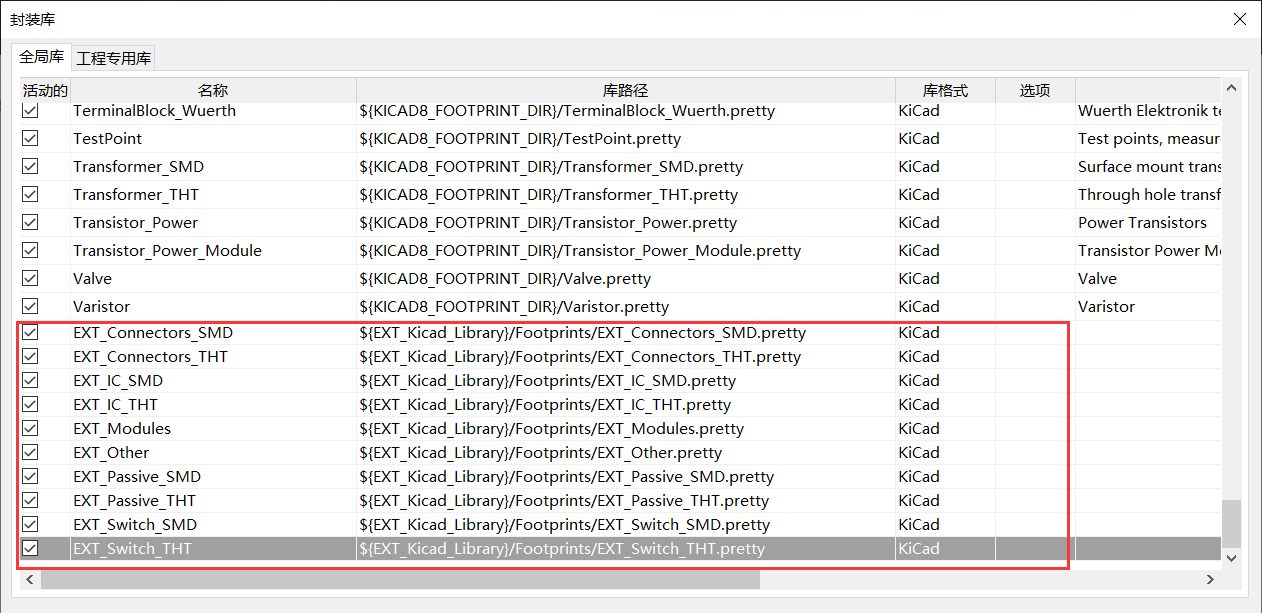The image size is (1262, 613).
Task: Click the vertical scrollbar down arrow
Action: click(x=1231, y=557)
